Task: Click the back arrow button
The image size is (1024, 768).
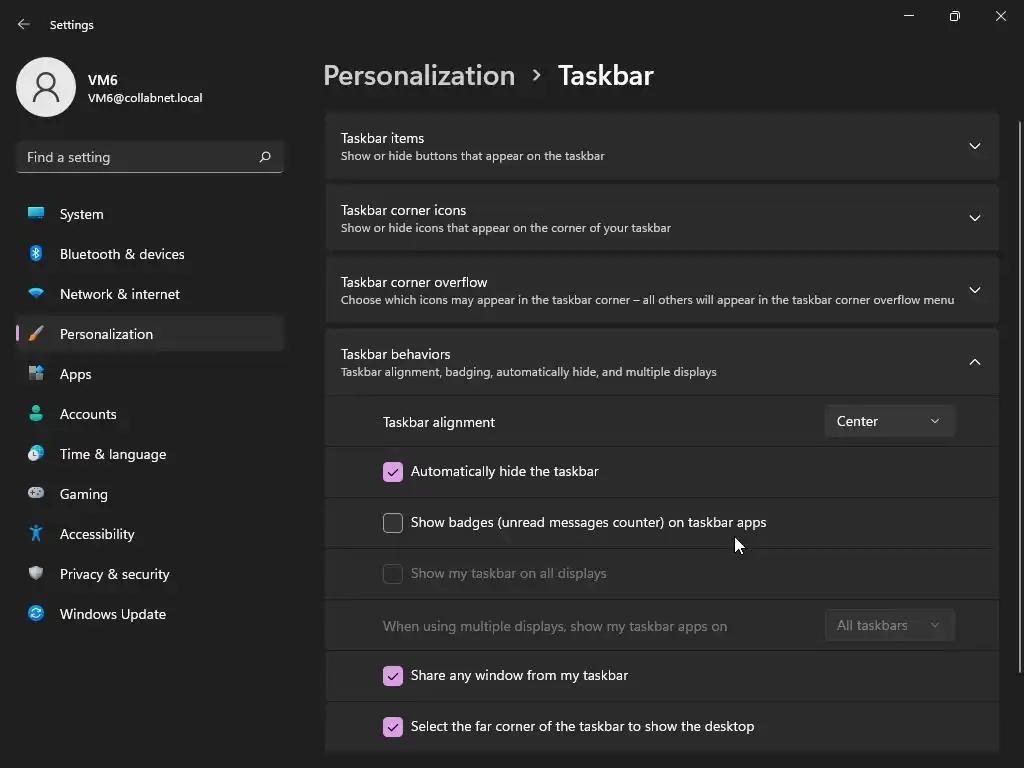Action: (x=24, y=24)
